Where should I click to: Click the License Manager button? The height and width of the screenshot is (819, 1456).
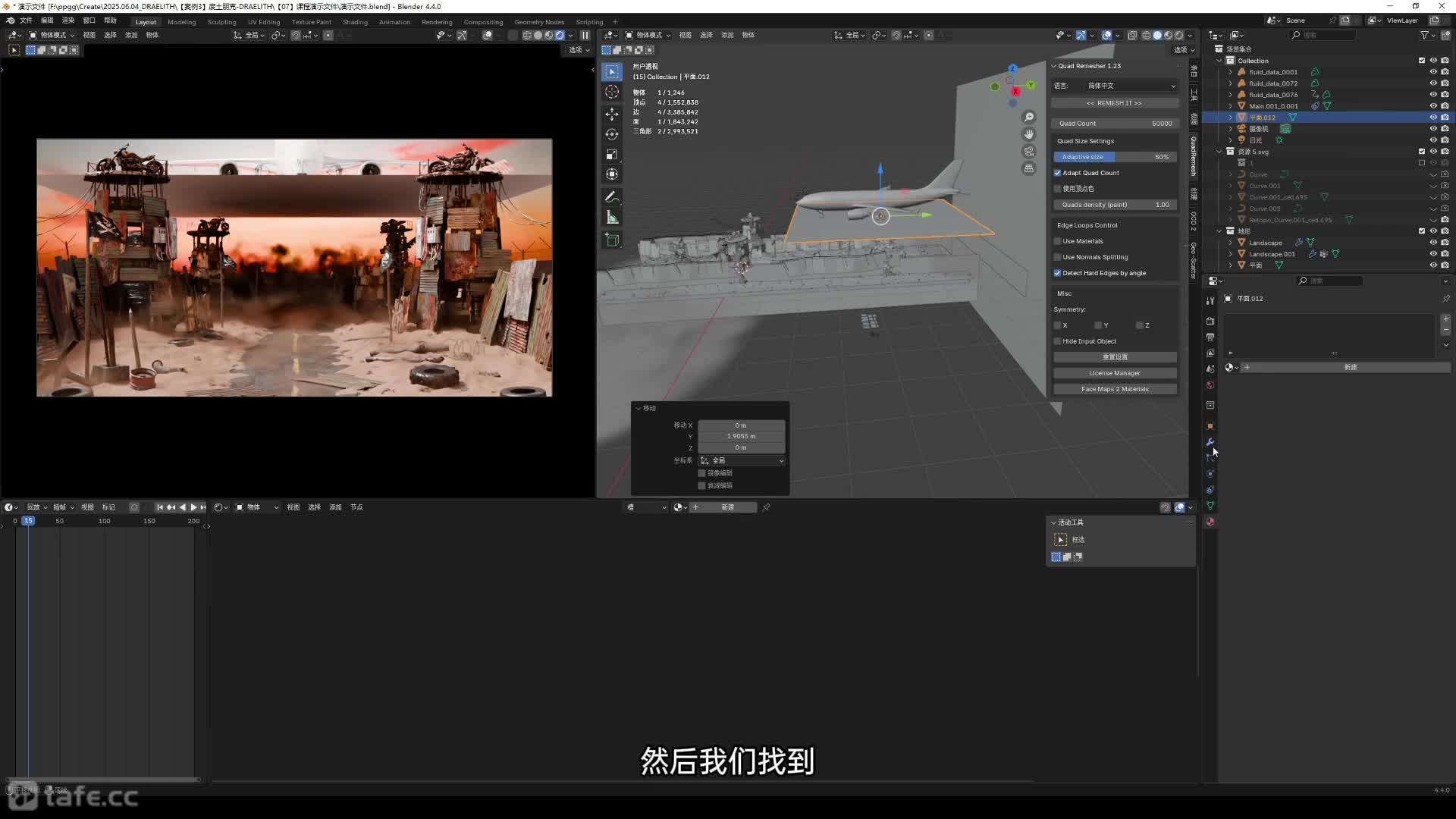[1115, 373]
